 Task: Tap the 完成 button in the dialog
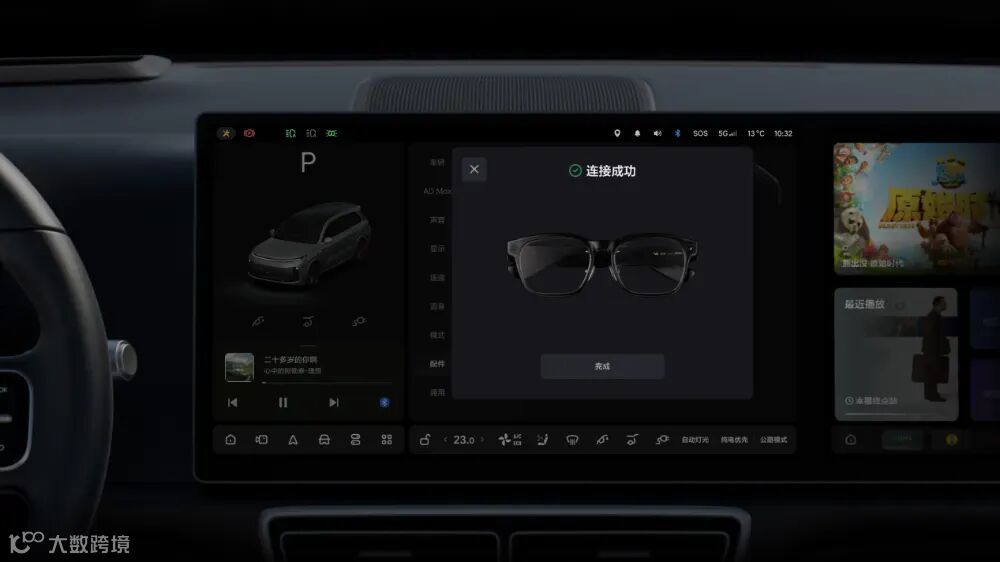point(602,366)
